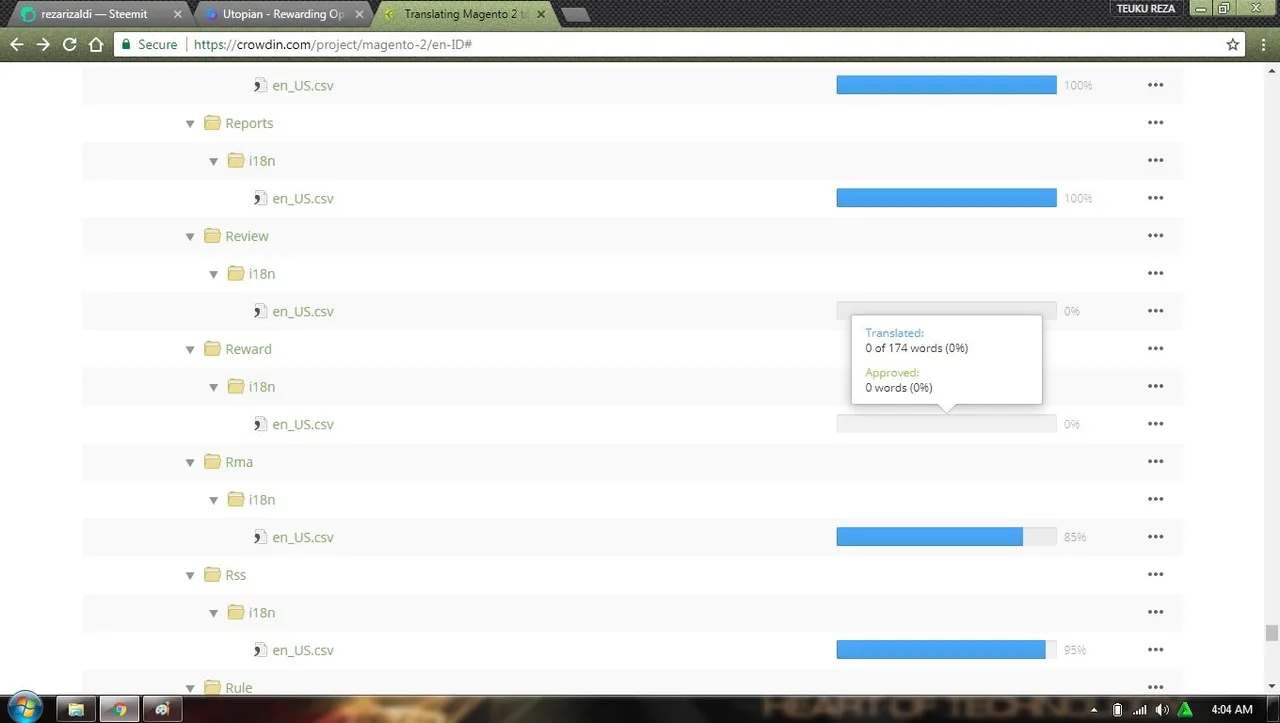The image size is (1280, 723).
Task: Click the Reports full progress bar
Action: [946, 198]
